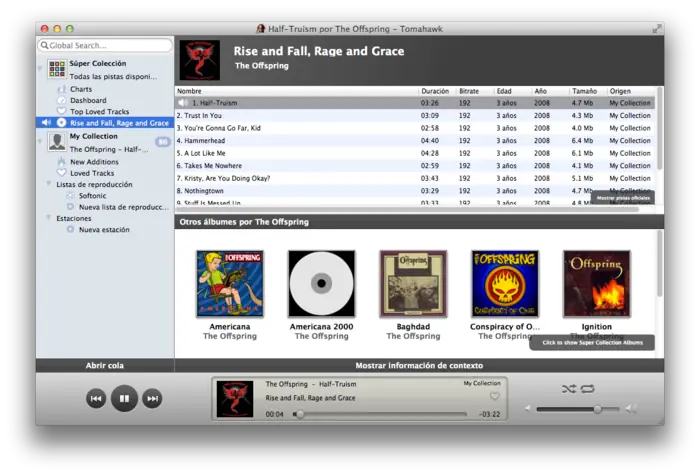Open the Americana 2000 album
700x475 pixels.
coord(321,283)
